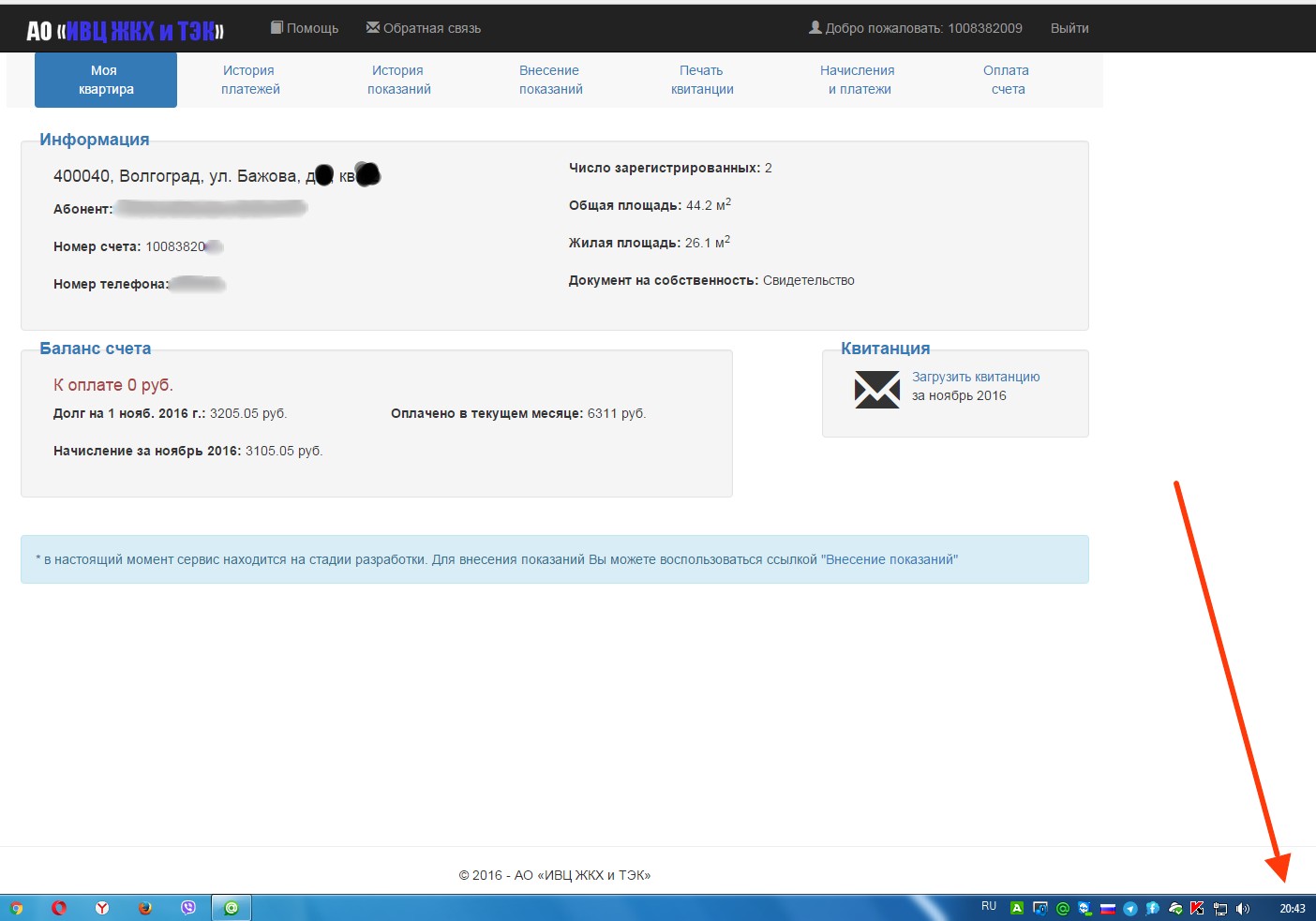Click the Квитанция section heading

pos(886,349)
